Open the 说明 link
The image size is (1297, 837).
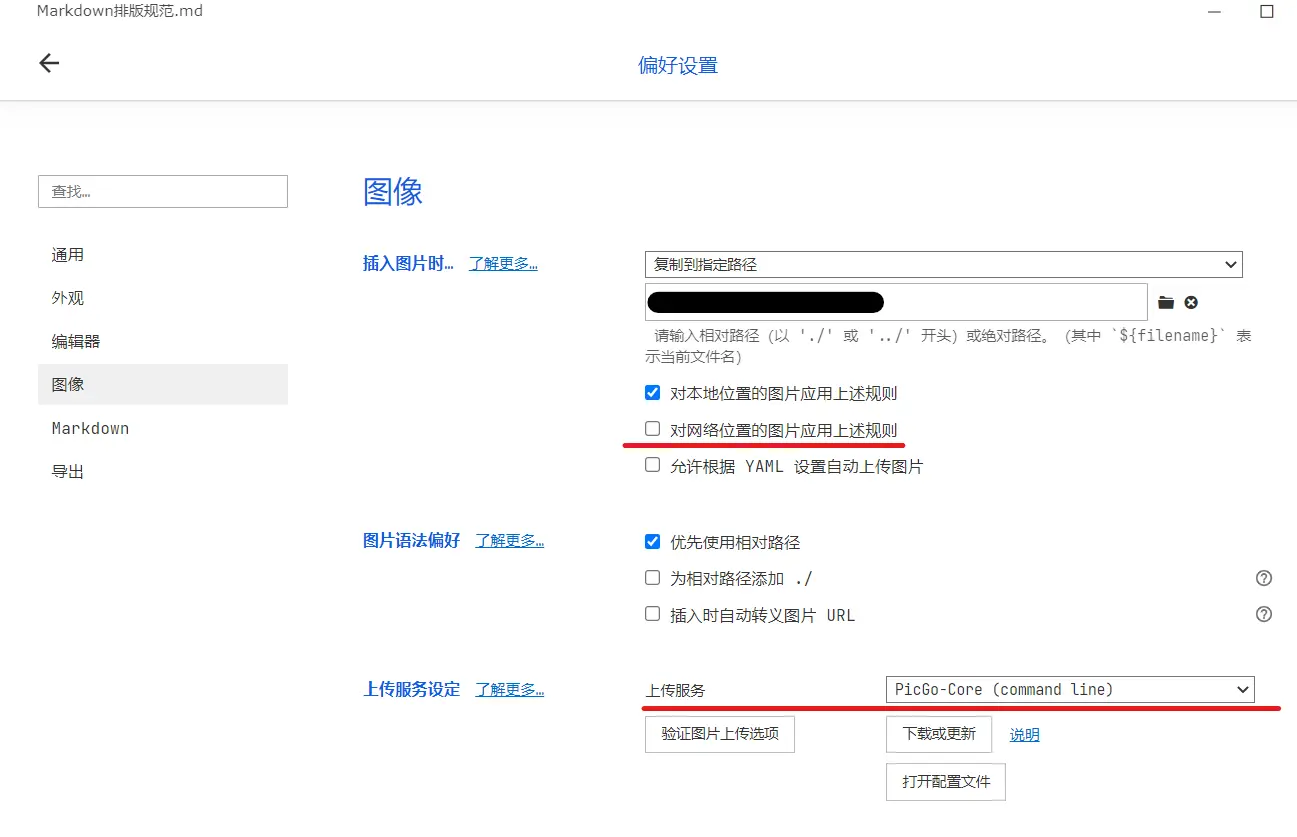point(1024,735)
